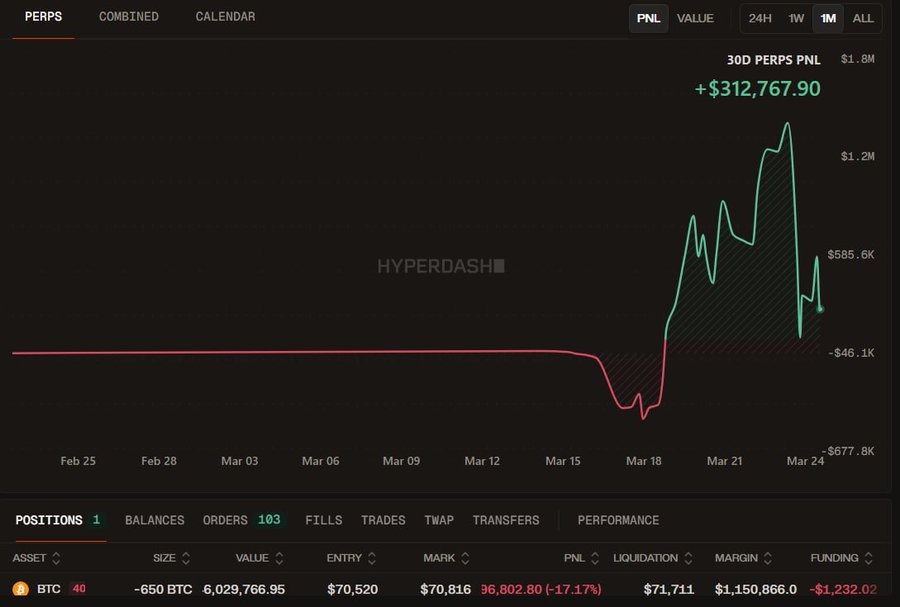Set chart range to 1M
The width and height of the screenshot is (900, 607).
pyautogui.click(x=828, y=18)
